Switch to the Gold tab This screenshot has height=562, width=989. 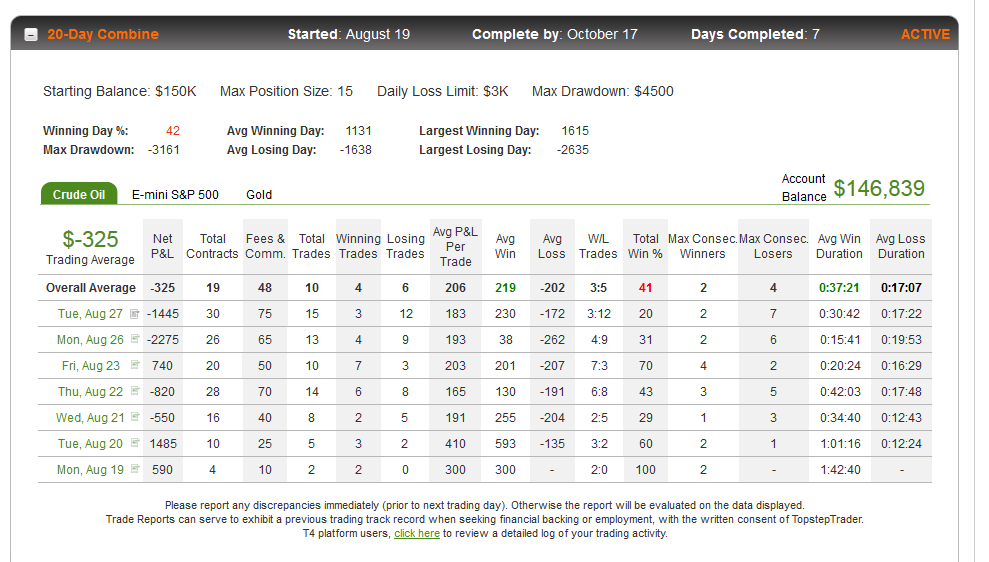pyautogui.click(x=259, y=195)
